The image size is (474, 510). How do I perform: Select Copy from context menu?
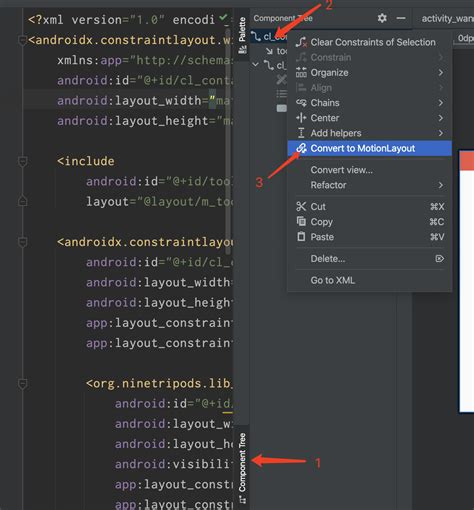point(369,222)
